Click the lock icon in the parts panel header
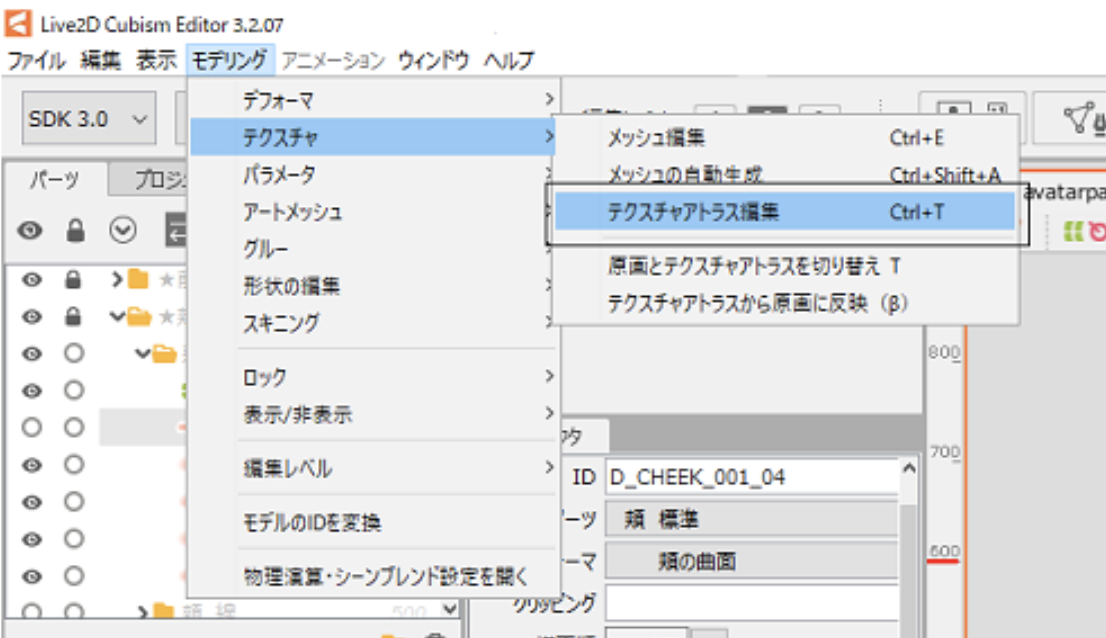Image resolution: width=1106 pixels, height=638 pixels. (x=74, y=231)
